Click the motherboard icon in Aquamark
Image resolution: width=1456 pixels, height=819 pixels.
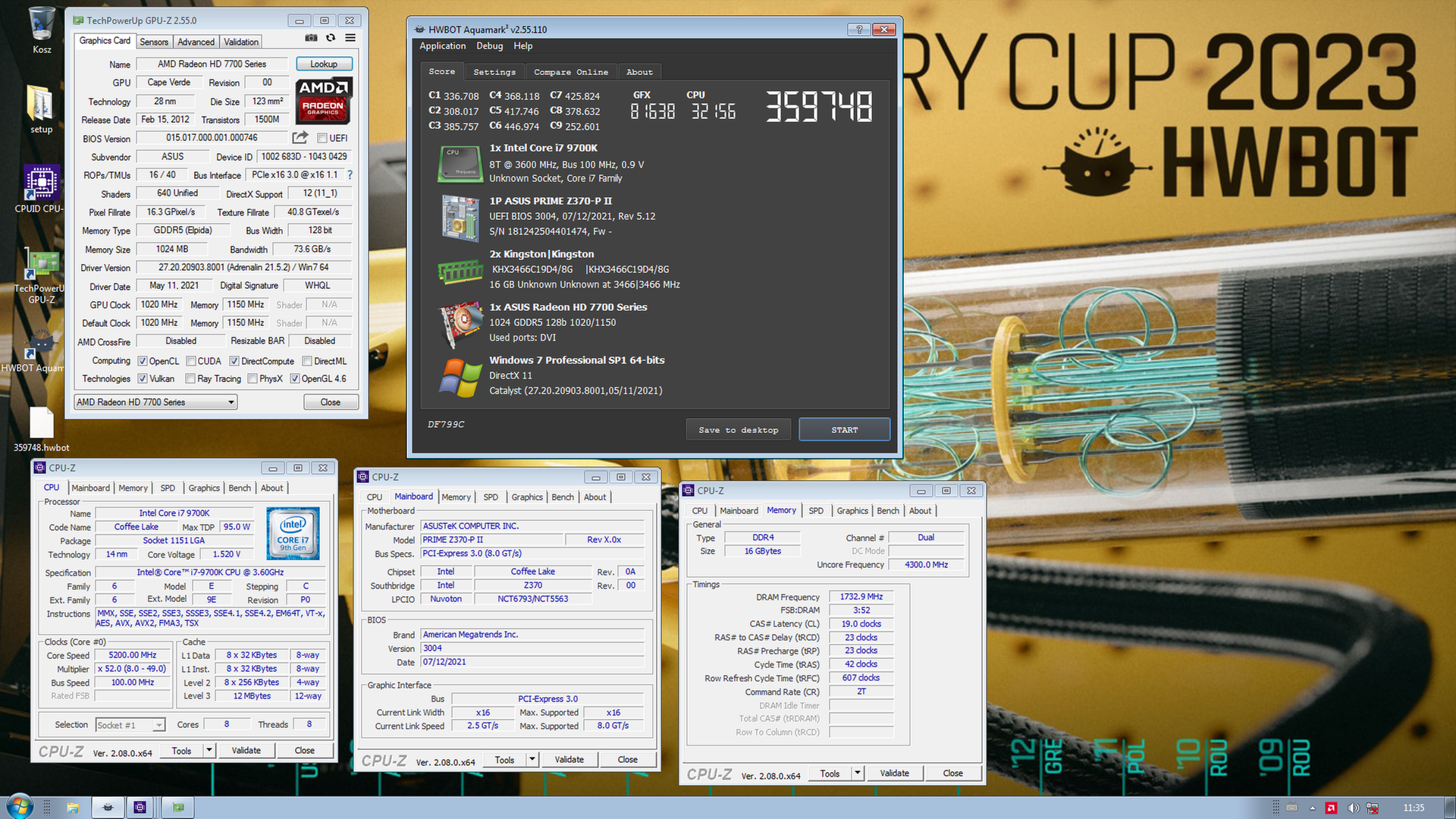click(460, 218)
